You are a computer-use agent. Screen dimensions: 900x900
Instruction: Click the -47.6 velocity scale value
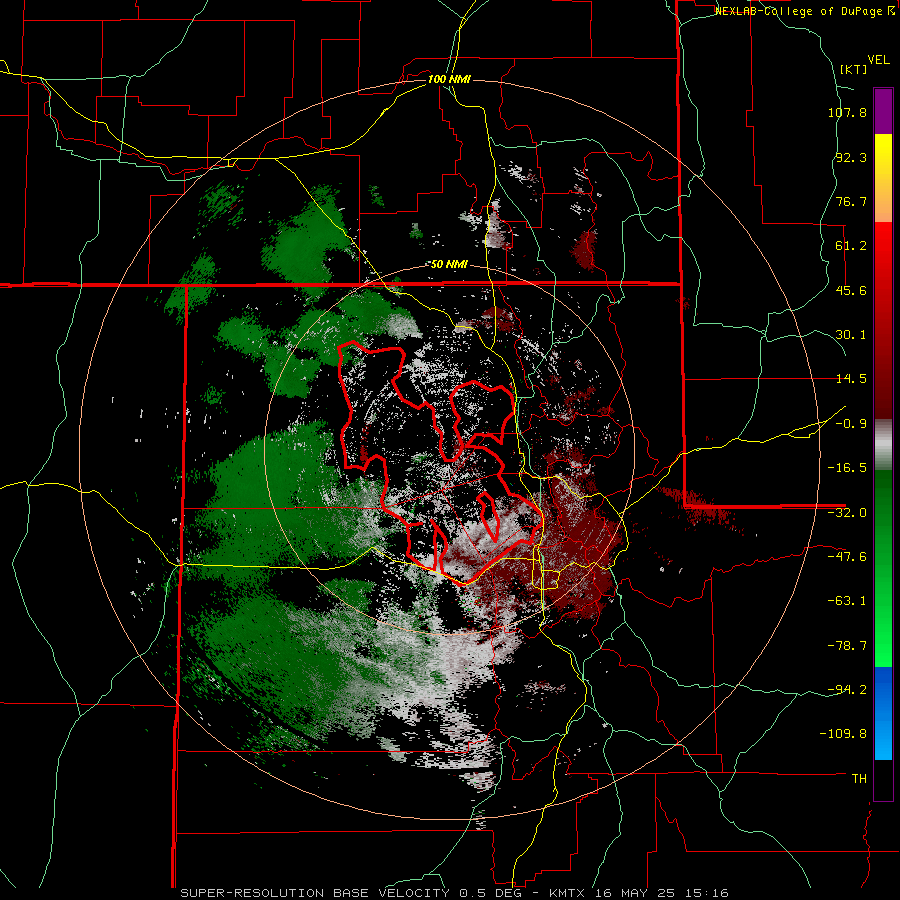click(847, 557)
